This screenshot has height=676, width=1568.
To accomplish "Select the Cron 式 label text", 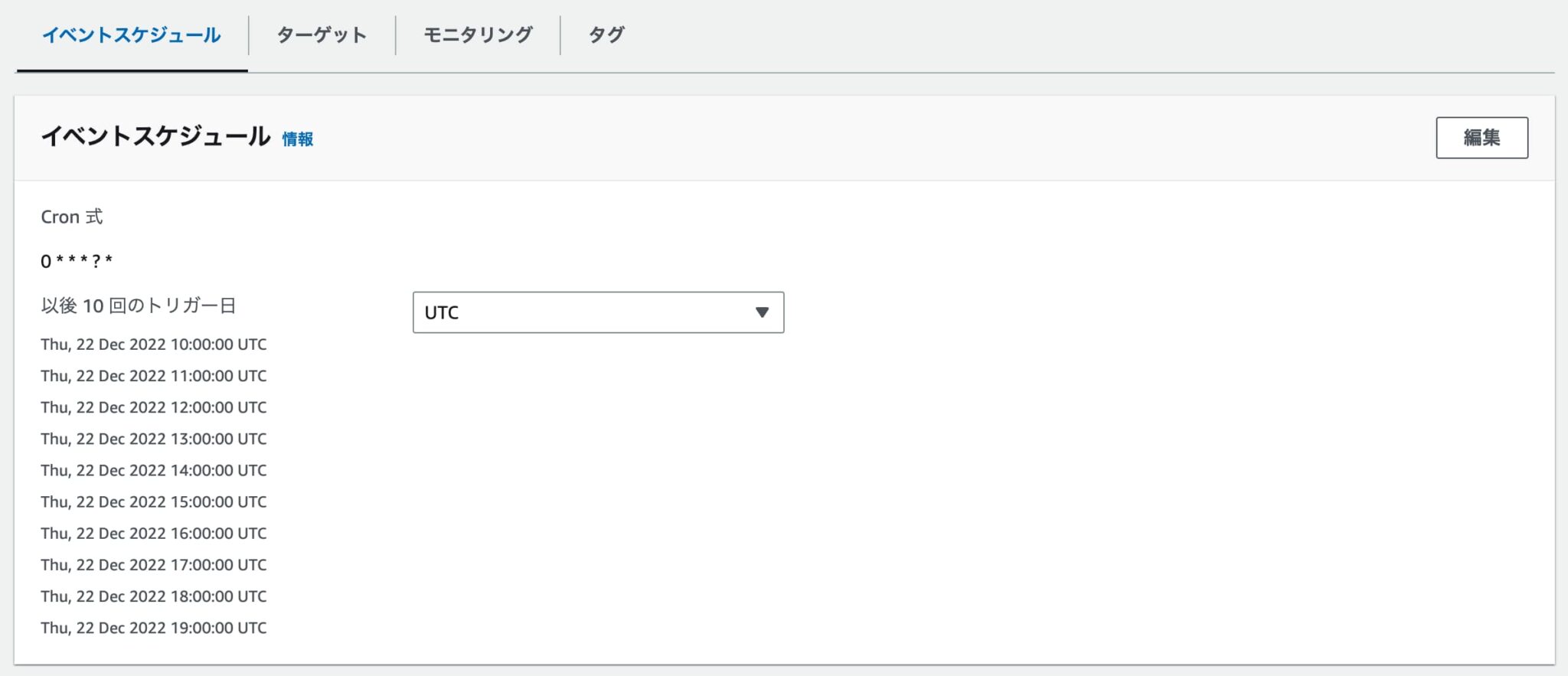I will (x=71, y=217).
